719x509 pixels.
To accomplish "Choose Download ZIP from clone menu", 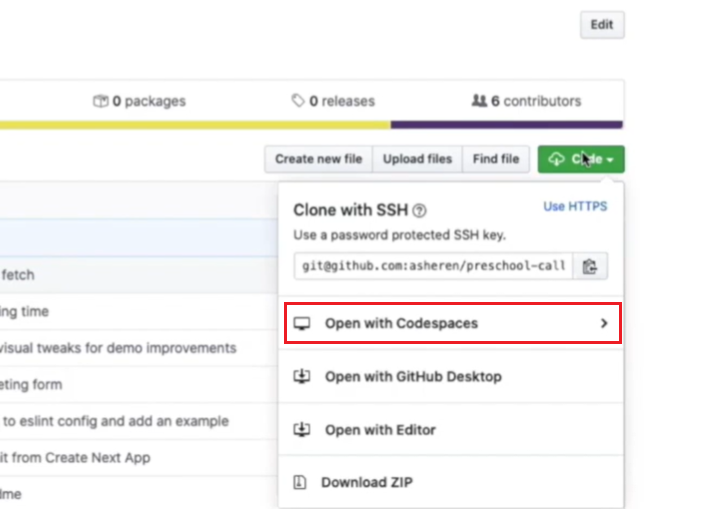I will pyautogui.click(x=366, y=482).
